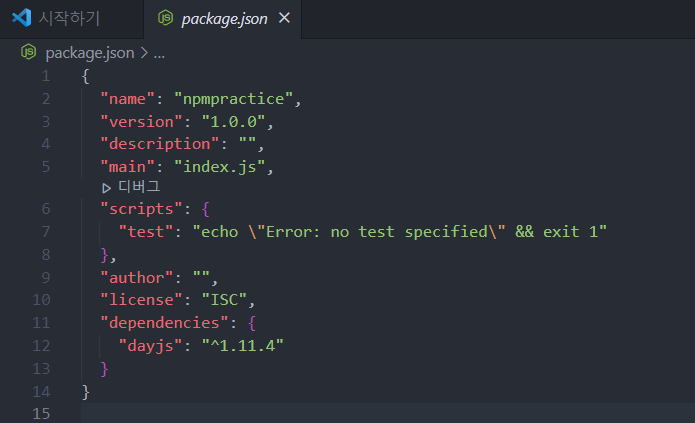Click the "version" key
695x423 pixels.
[x=141, y=121]
